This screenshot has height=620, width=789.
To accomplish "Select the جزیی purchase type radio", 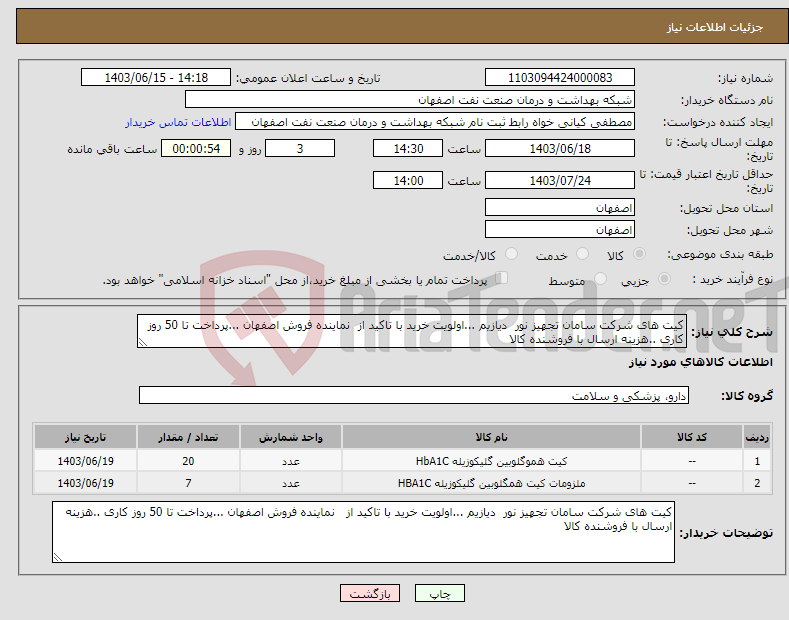I will click(x=664, y=279).
